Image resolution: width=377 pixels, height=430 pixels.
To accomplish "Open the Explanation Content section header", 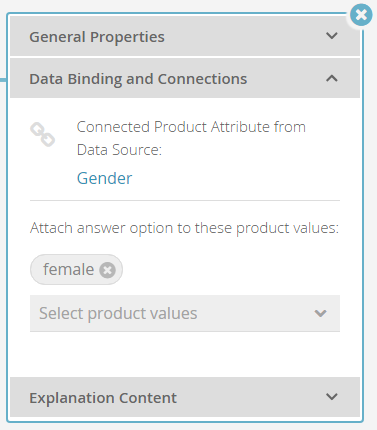I will point(185,397).
